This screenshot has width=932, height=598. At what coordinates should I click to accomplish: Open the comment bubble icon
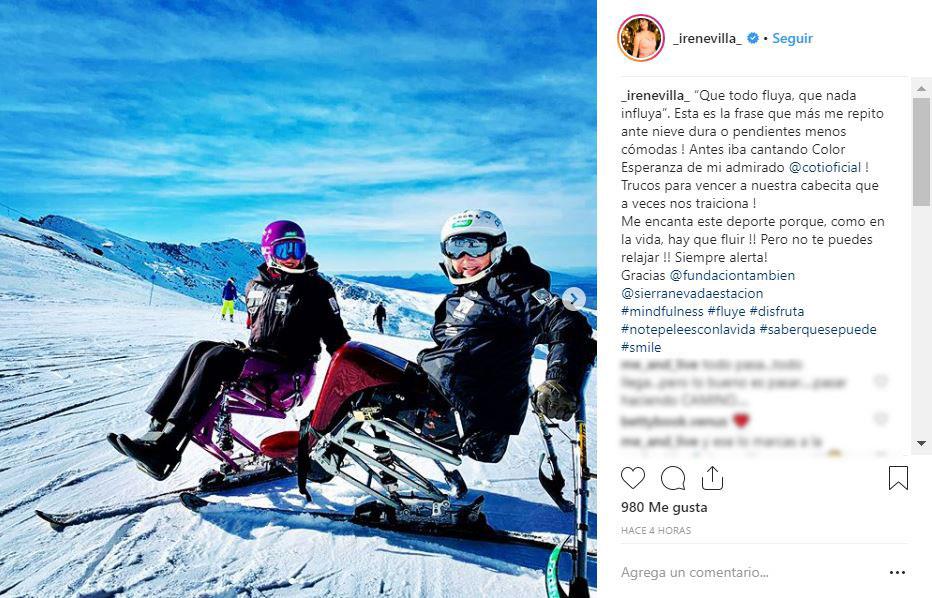673,478
